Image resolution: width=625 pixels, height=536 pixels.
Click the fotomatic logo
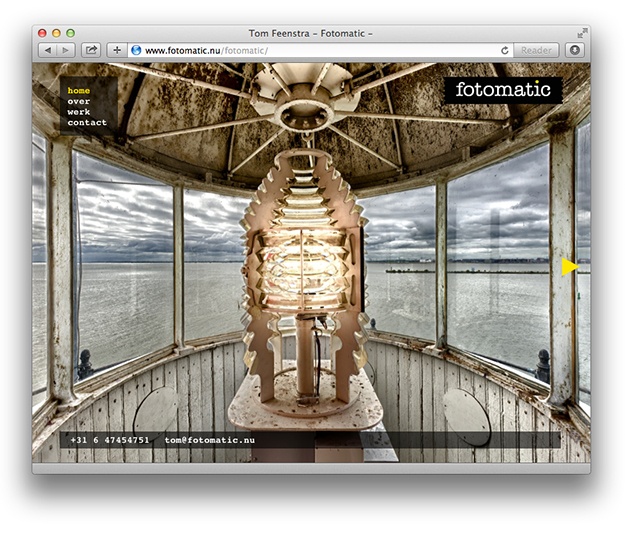point(503,90)
